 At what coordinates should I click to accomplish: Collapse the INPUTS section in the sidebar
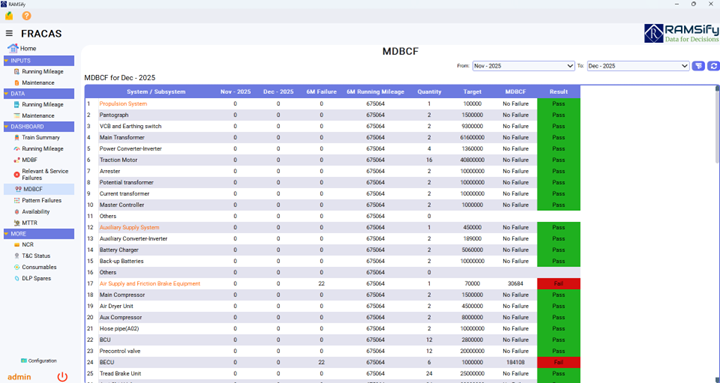pyautogui.click(x=39, y=61)
